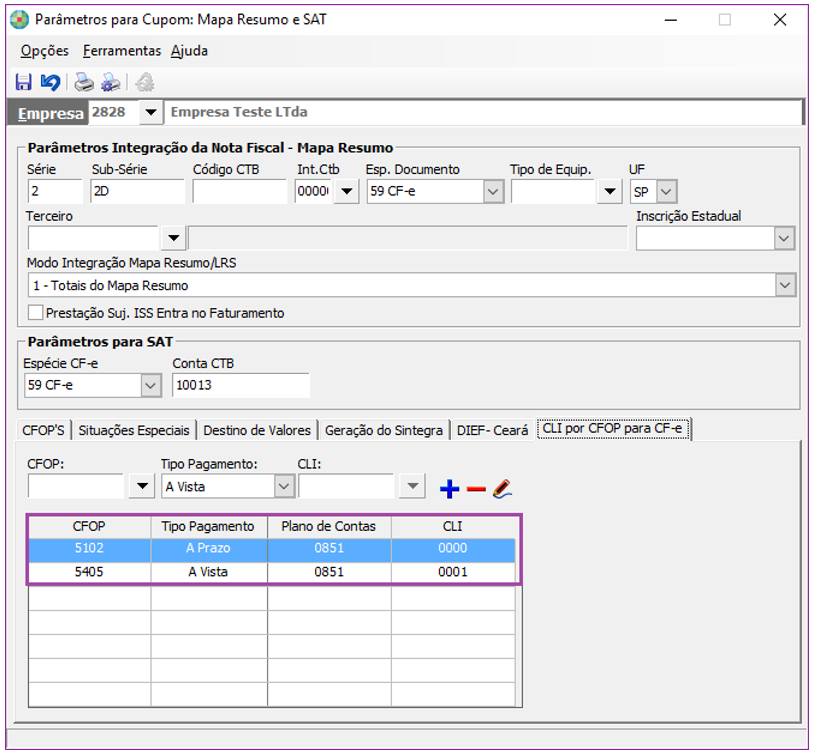This screenshot has height=756, width=816.
Task: Open Modo Integração Mapa Resumo/LRS dropdown
Action: click(785, 285)
